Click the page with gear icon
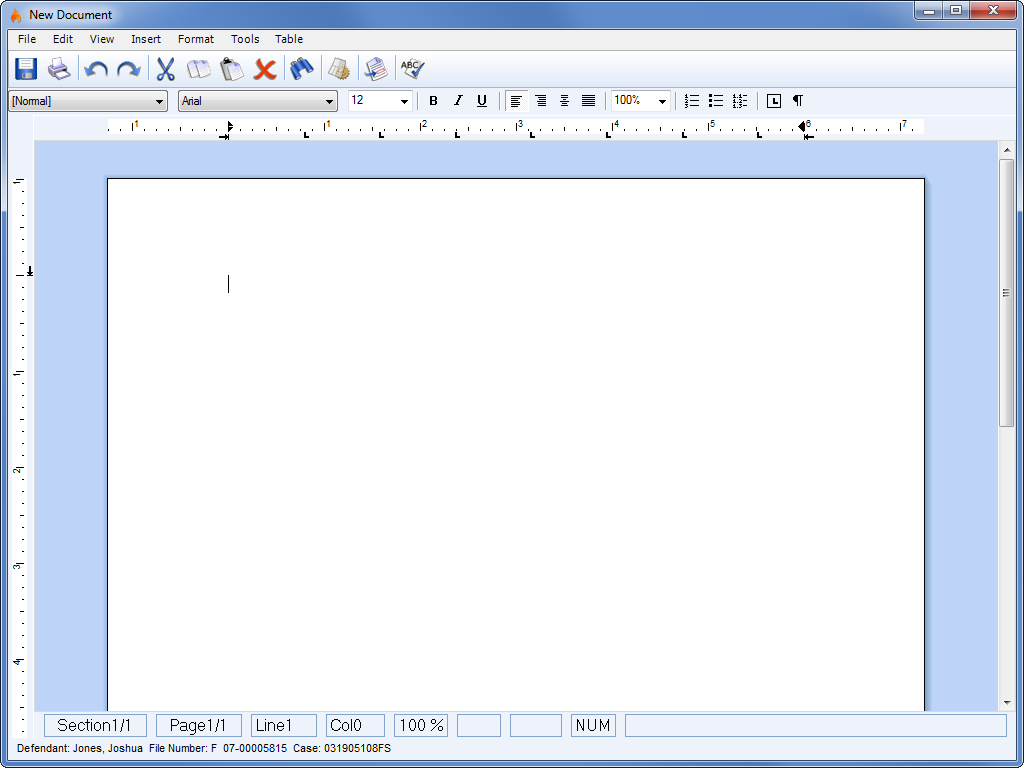This screenshot has width=1024, height=768. coord(339,69)
